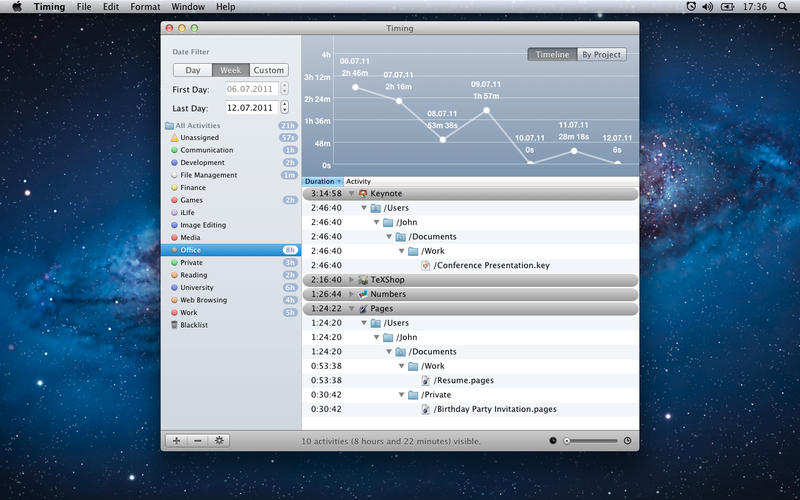Click the Keynote app icon in list
Screen dimensions: 800x500
[363, 193]
